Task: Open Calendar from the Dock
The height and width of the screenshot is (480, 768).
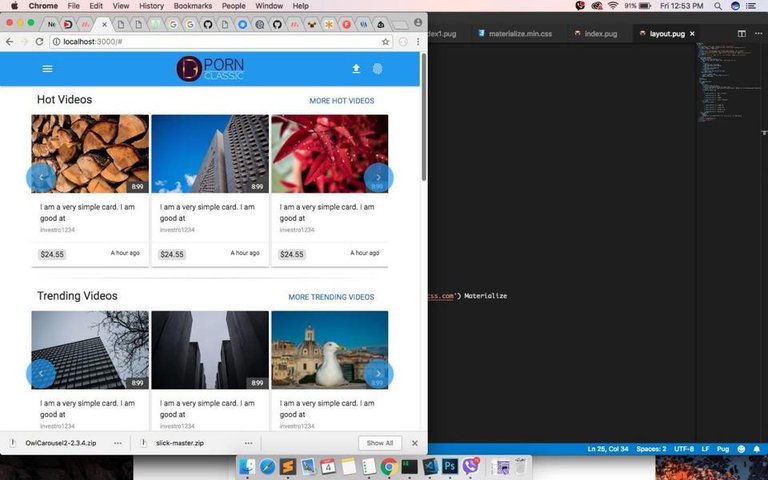Action: coord(328,466)
